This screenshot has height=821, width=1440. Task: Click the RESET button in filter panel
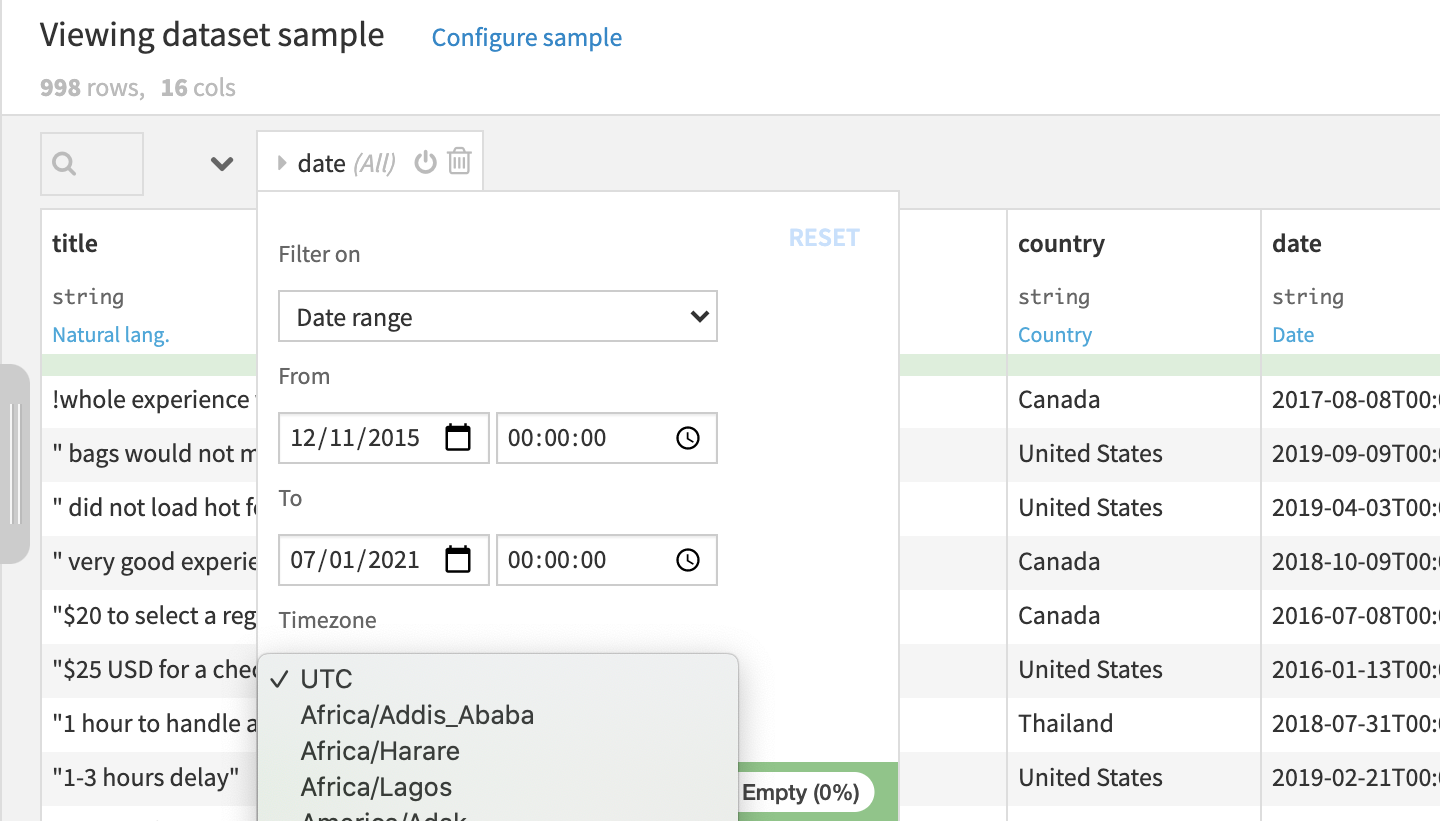(x=824, y=238)
